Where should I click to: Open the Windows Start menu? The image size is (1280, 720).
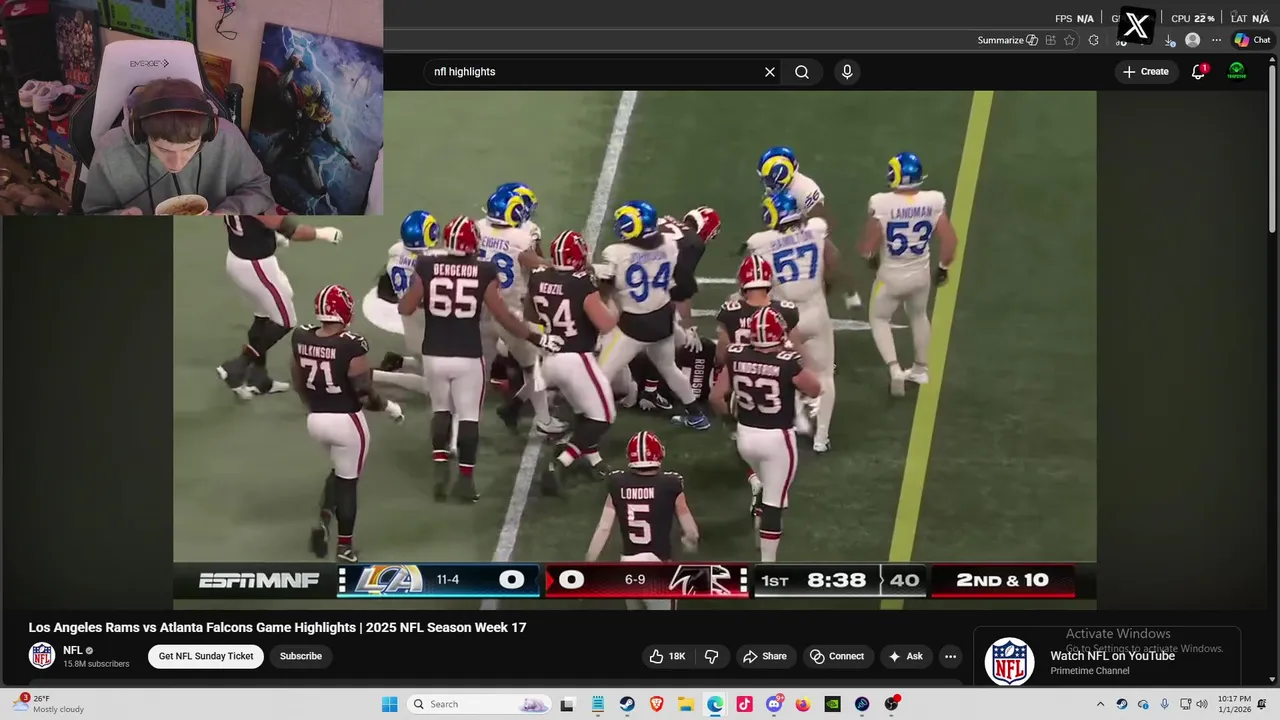click(x=390, y=704)
